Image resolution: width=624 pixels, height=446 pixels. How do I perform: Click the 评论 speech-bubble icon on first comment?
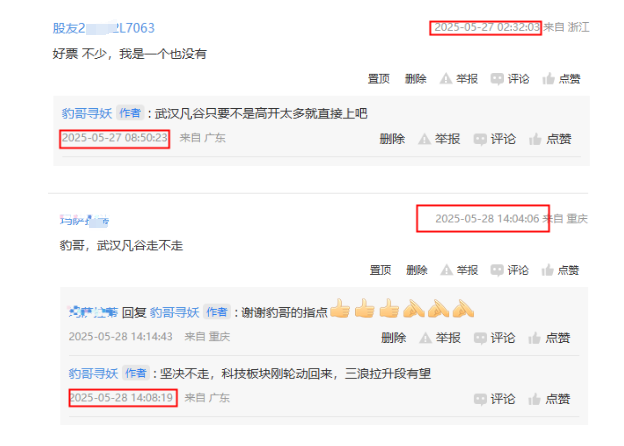pyautogui.click(x=497, y=79)
